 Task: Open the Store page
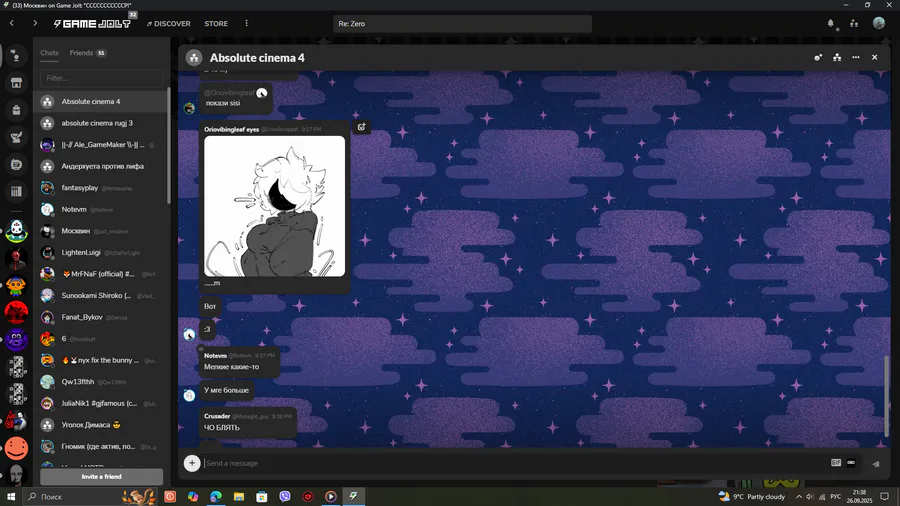tap(216, 24)
